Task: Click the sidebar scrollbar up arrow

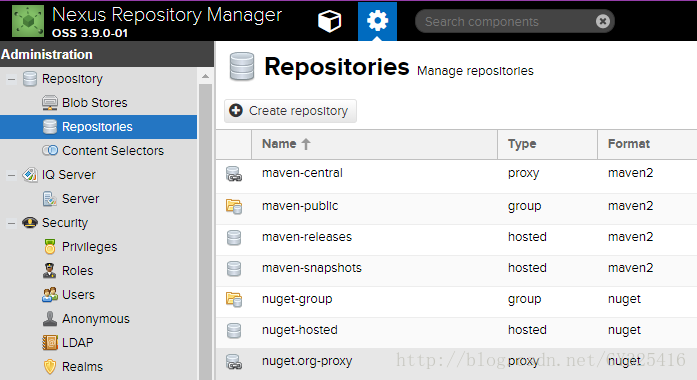Action: pos(205,76)
